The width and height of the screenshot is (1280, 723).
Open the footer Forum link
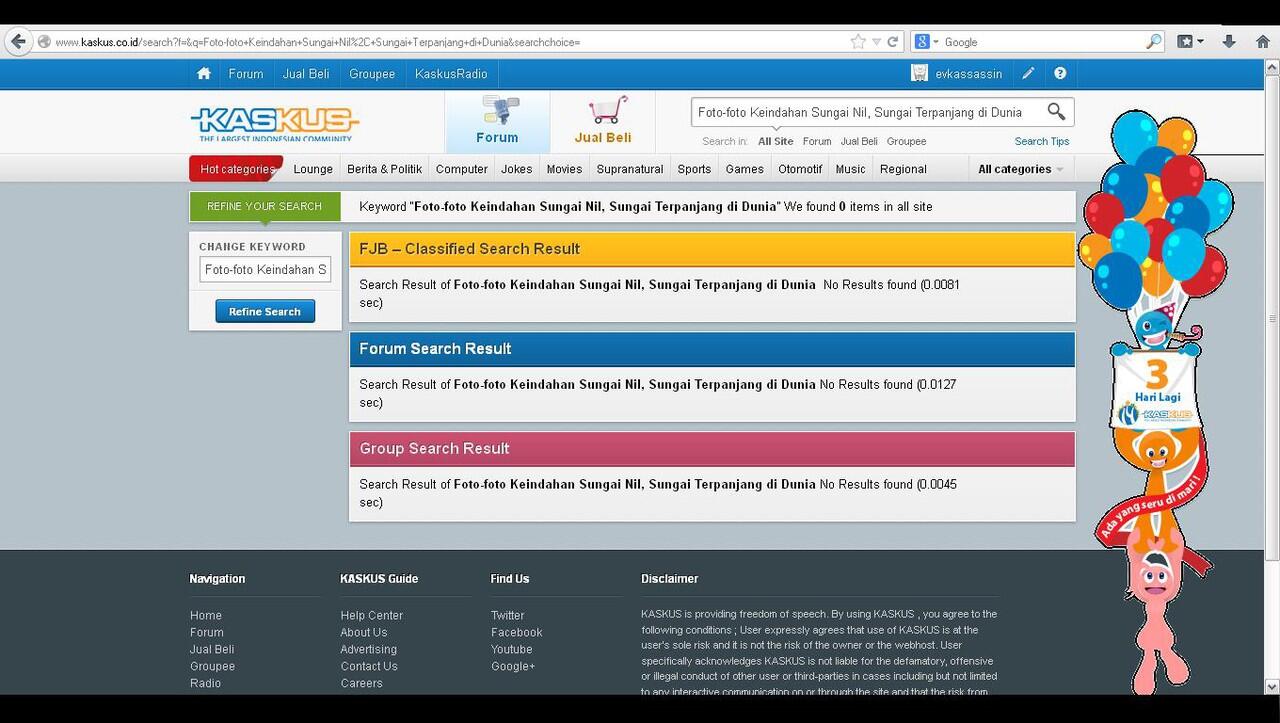pos(207,633)
